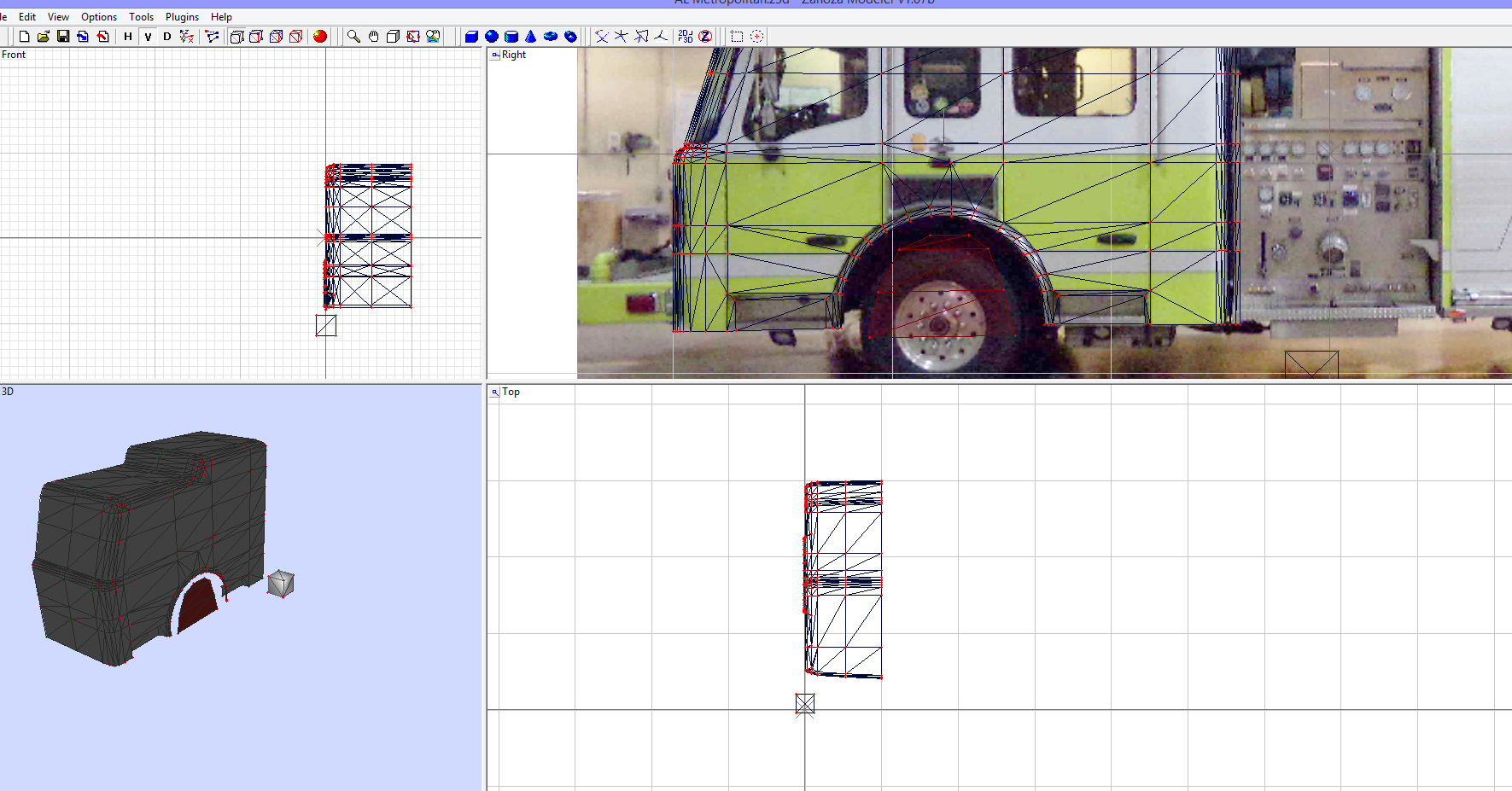This screenshot has height=791, width=1512.
Task: Open the Plugins menu
Action: (181, 16)
